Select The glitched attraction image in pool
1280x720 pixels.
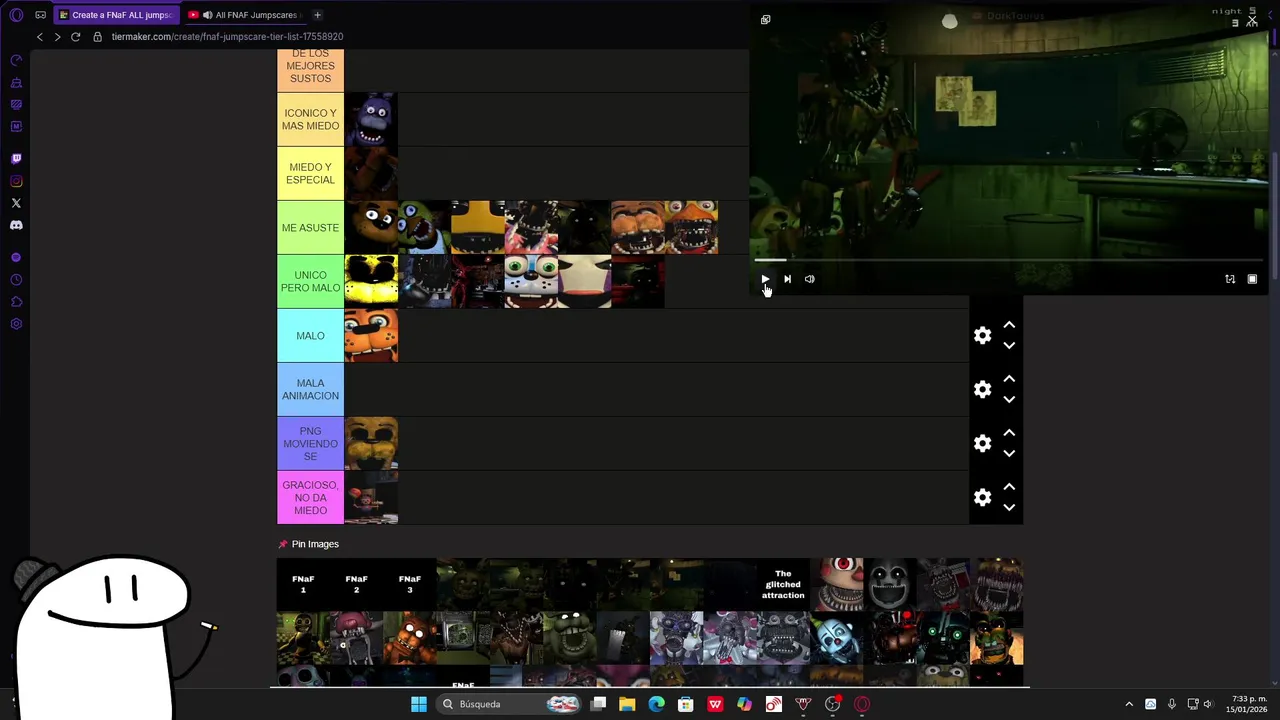pos(783,584)
